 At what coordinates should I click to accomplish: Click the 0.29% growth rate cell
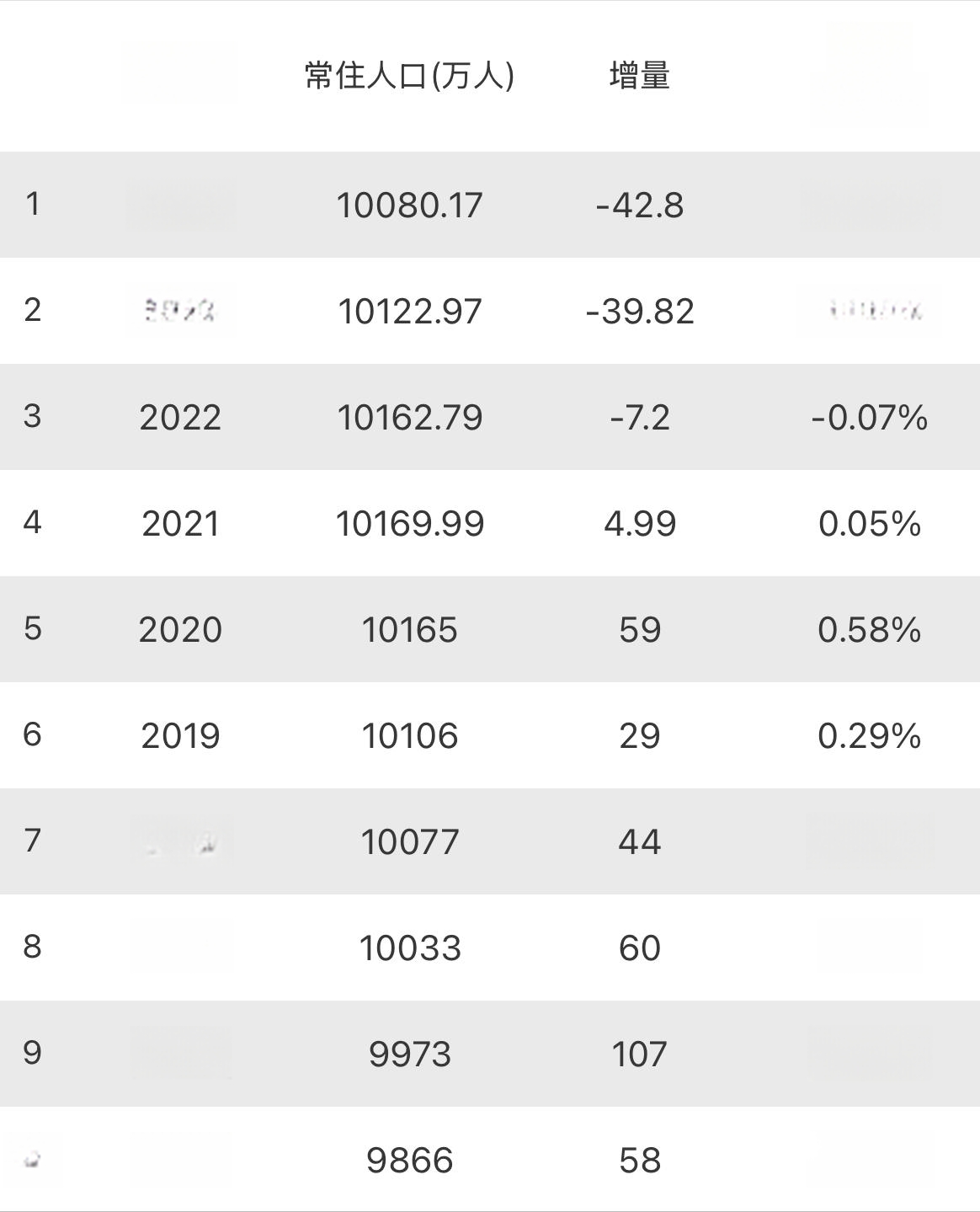[x=869, y=735]
